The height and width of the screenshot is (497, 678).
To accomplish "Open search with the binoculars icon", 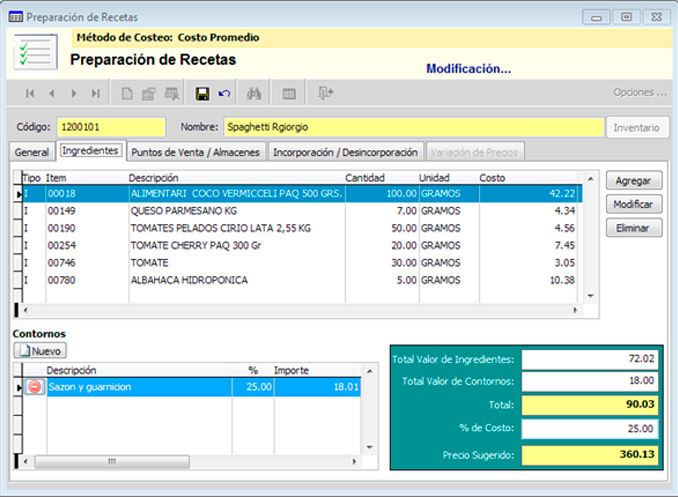I will pos(254,93).
